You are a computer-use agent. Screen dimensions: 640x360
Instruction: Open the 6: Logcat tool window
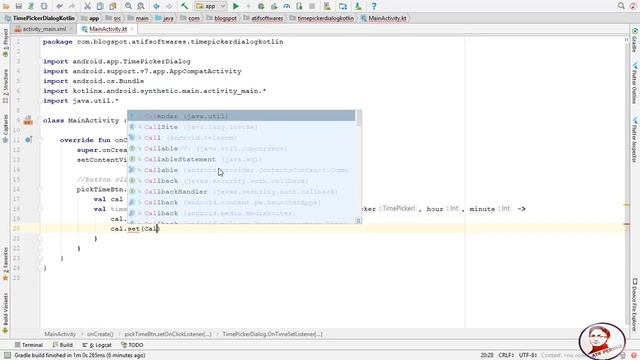coord(97,345)
